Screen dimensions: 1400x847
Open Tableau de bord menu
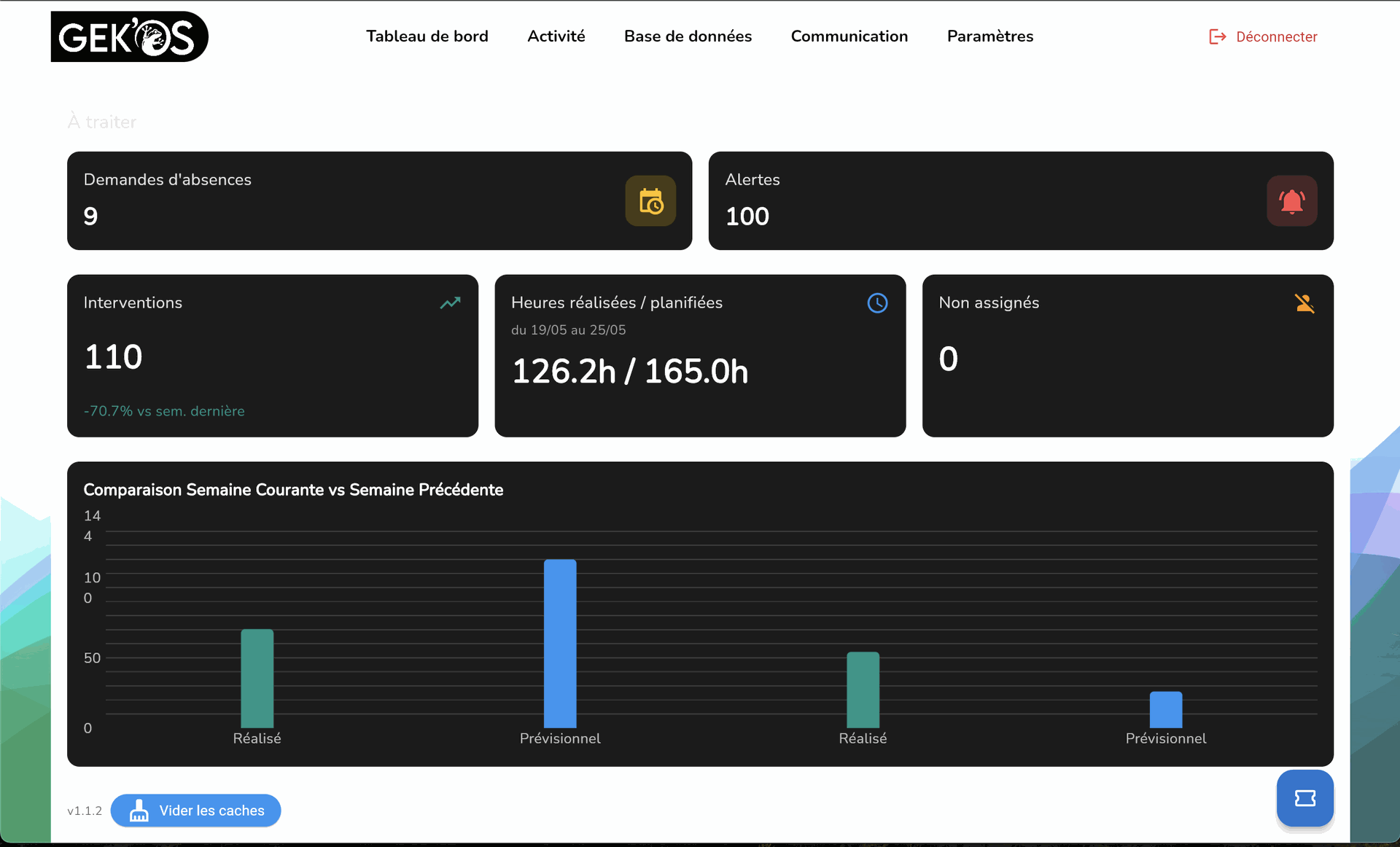click(x=427, y=36)
